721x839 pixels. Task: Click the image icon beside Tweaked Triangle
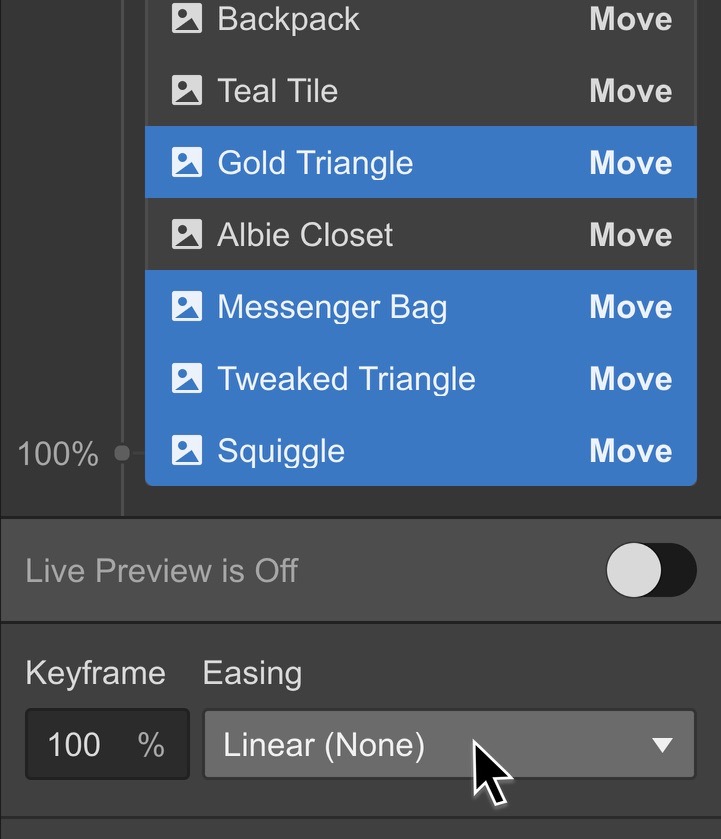tap(187, 378)
